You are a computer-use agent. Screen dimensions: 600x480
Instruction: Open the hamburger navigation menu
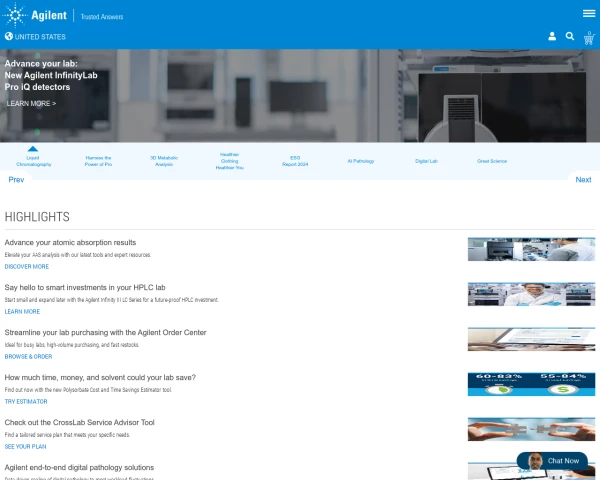[x=589, y=14]
